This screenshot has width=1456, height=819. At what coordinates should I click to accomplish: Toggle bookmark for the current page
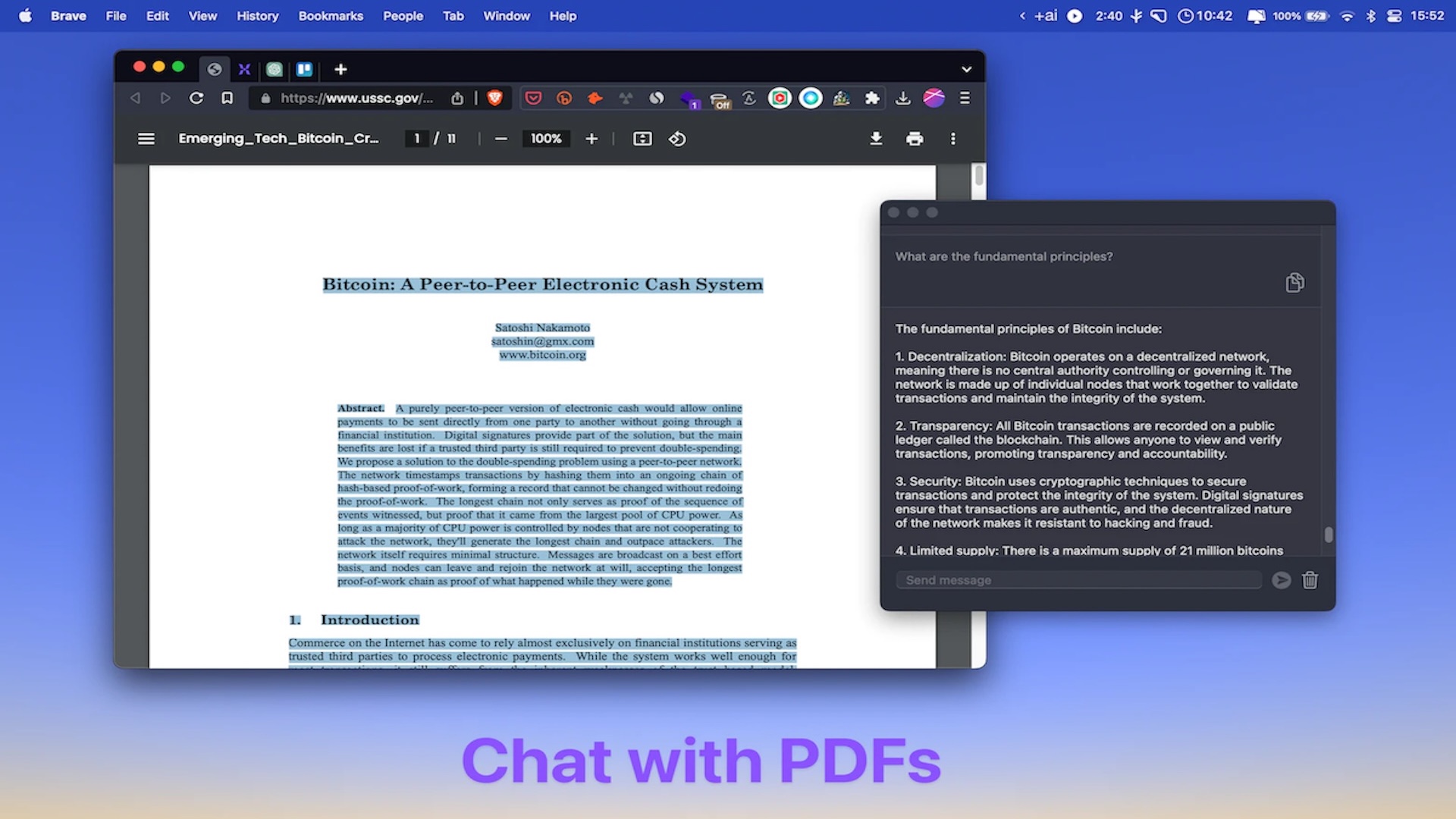point(227,98)
